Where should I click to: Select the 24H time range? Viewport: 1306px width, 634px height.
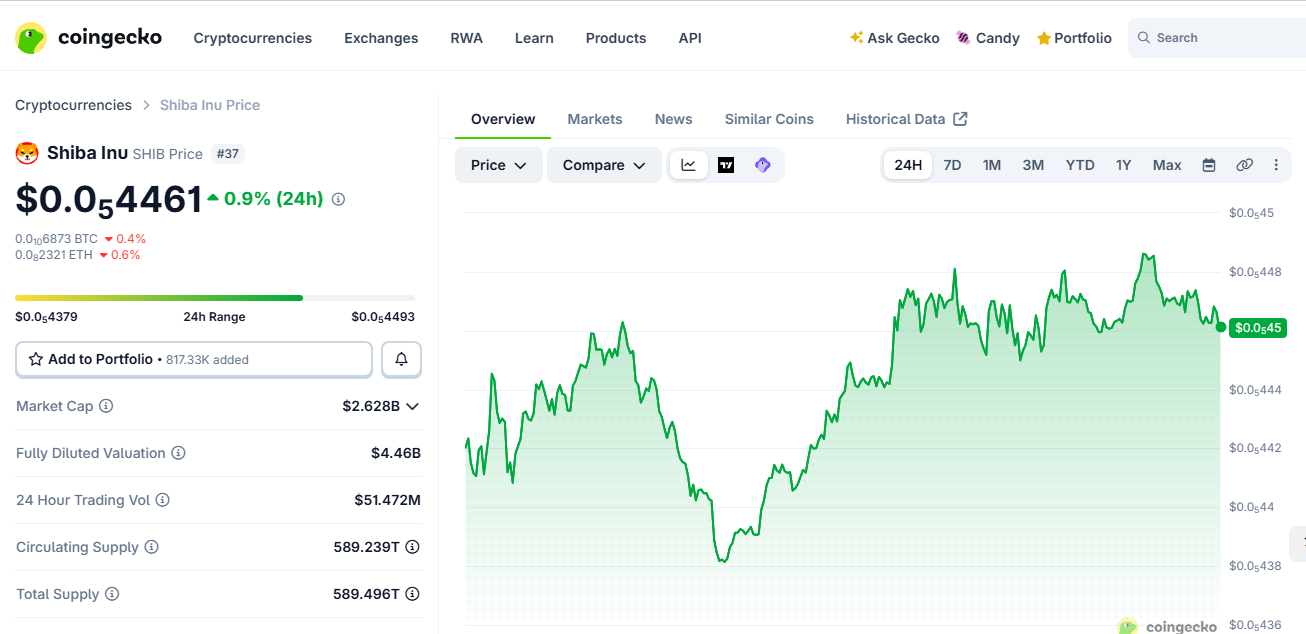pyautogui.click(x=908, y=165)
